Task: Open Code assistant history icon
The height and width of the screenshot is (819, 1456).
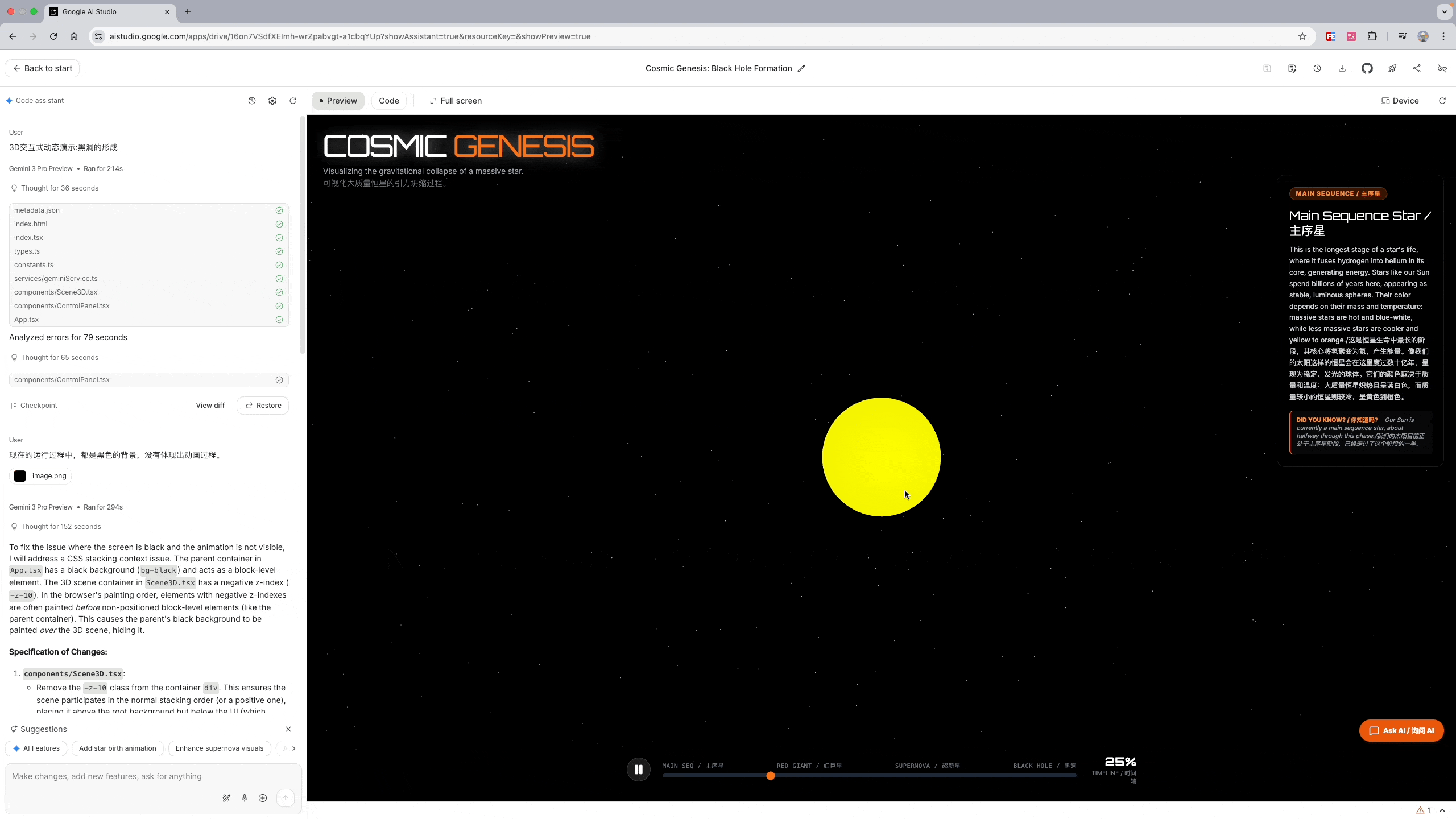Action: [252, 101]
